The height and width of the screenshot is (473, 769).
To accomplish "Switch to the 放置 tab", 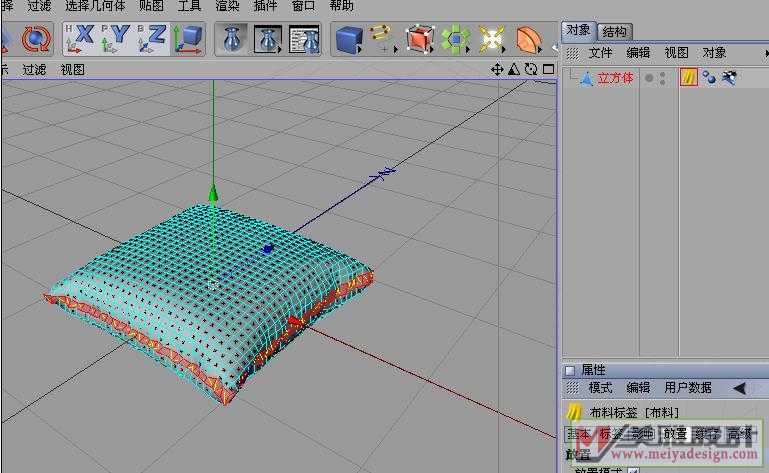I will pyautogui.click(x=675, y=434).
